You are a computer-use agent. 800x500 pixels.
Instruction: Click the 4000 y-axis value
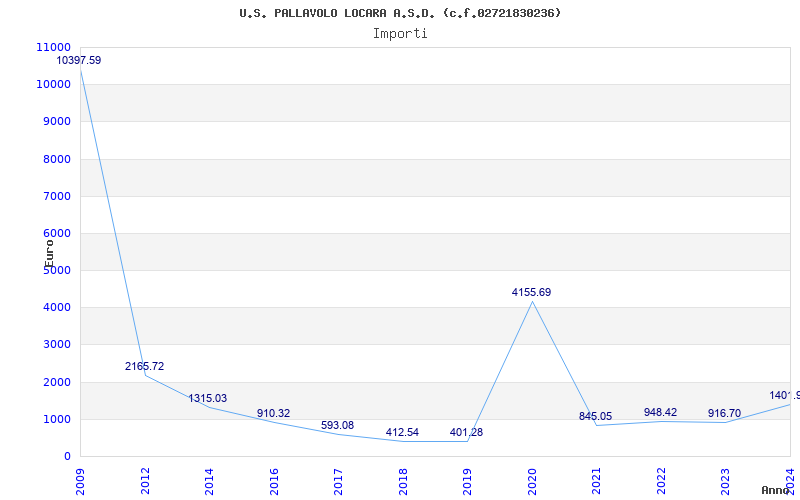56,308
